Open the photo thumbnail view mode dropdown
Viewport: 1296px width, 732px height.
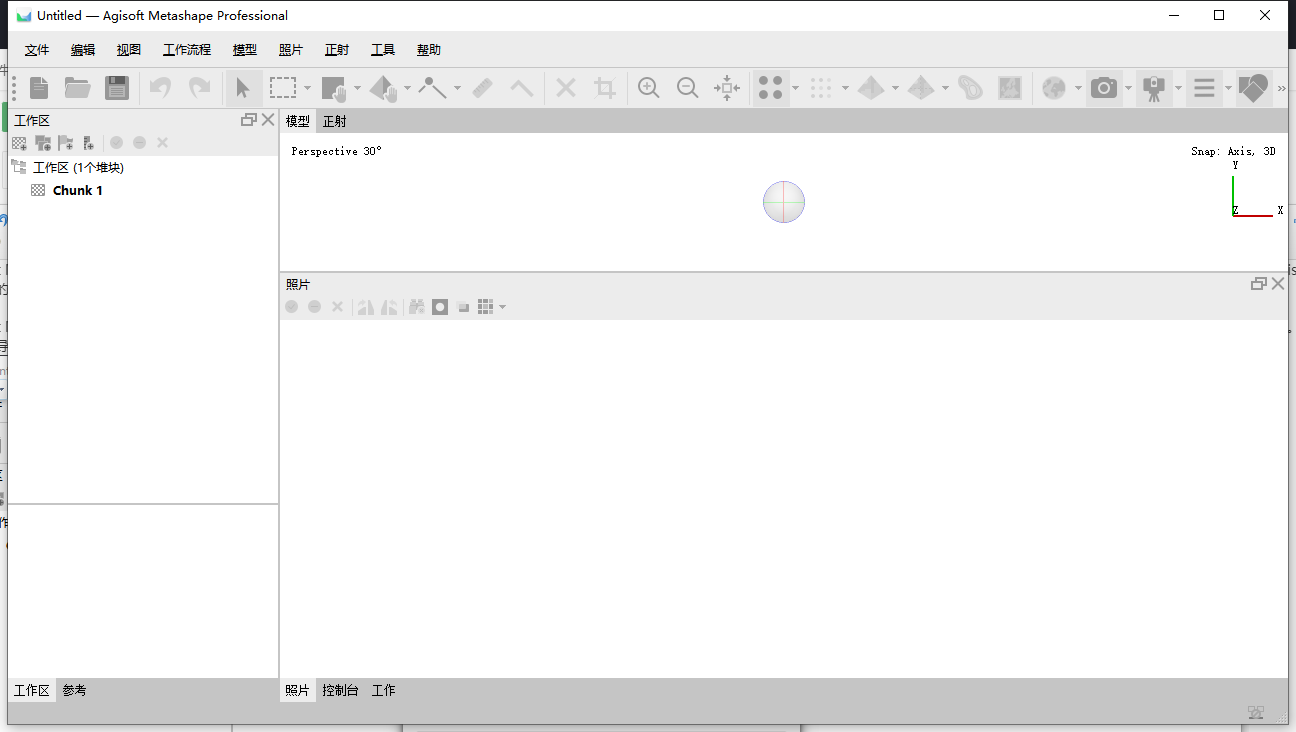click(x=502, y=307)
